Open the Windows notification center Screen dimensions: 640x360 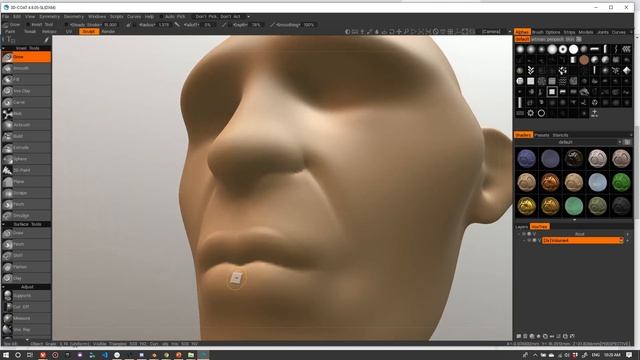pos(629,355)
